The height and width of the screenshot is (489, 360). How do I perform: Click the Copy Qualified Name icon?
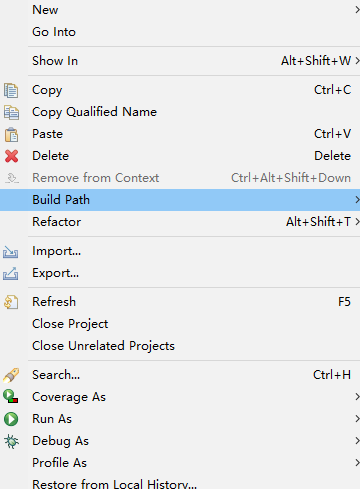11,112
